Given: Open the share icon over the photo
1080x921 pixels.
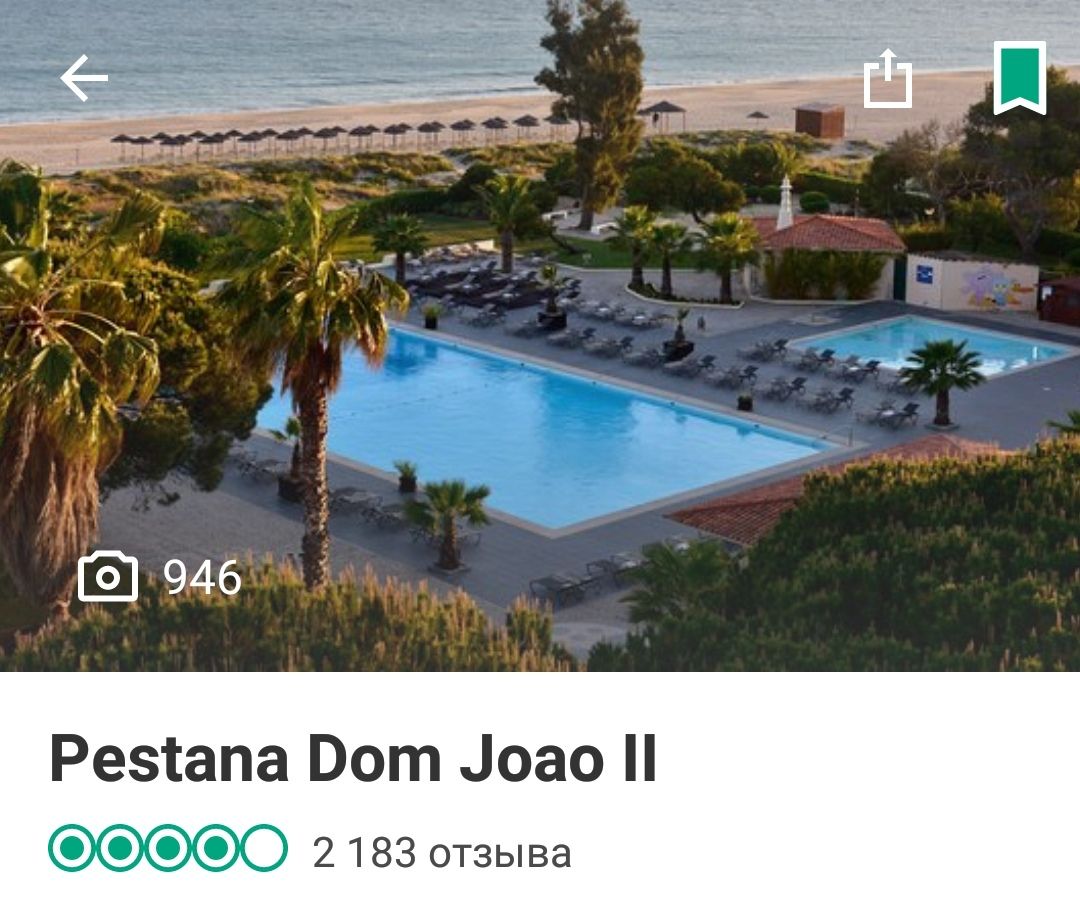Looking at the screenshot, I should [888, 78].
